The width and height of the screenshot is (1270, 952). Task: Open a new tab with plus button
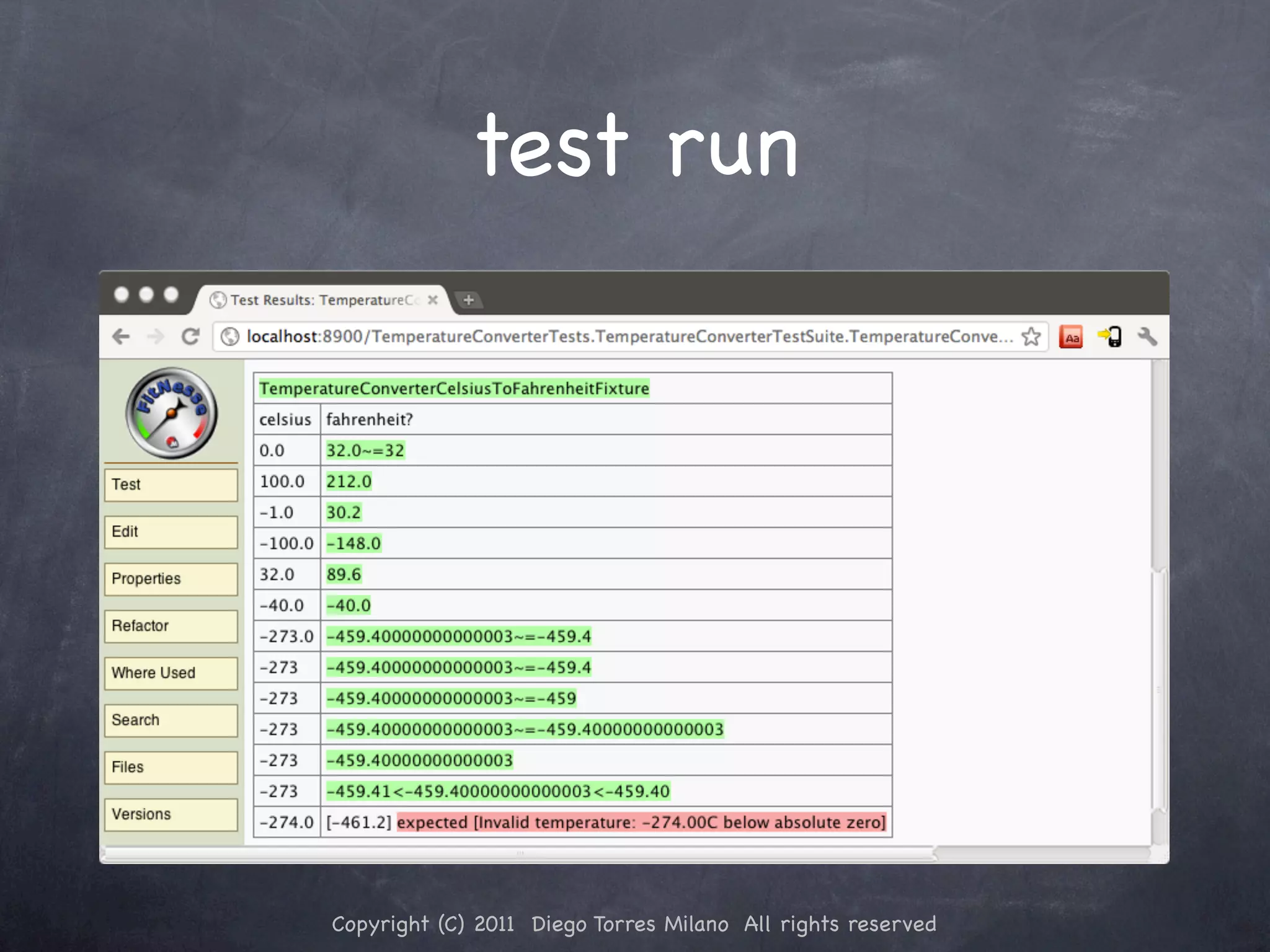(469, 300)
